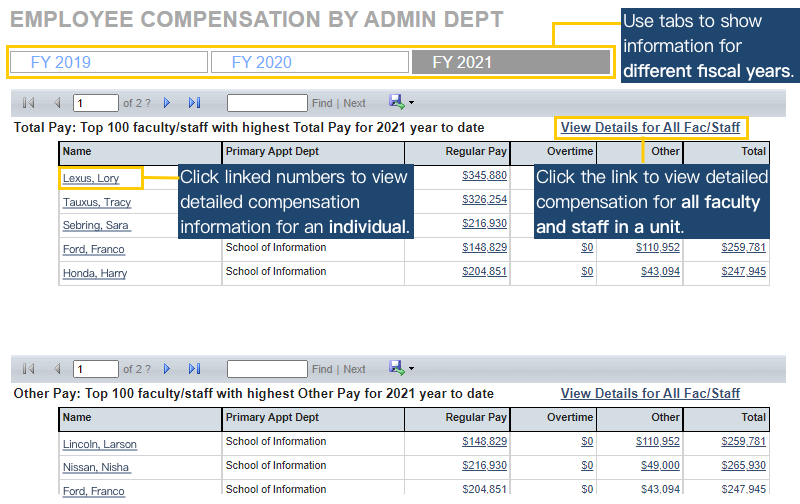Click Honda, Harry other pay $43,094
Image resolution: width=800 pixels, height=504 pixels.
pos(660,271)
